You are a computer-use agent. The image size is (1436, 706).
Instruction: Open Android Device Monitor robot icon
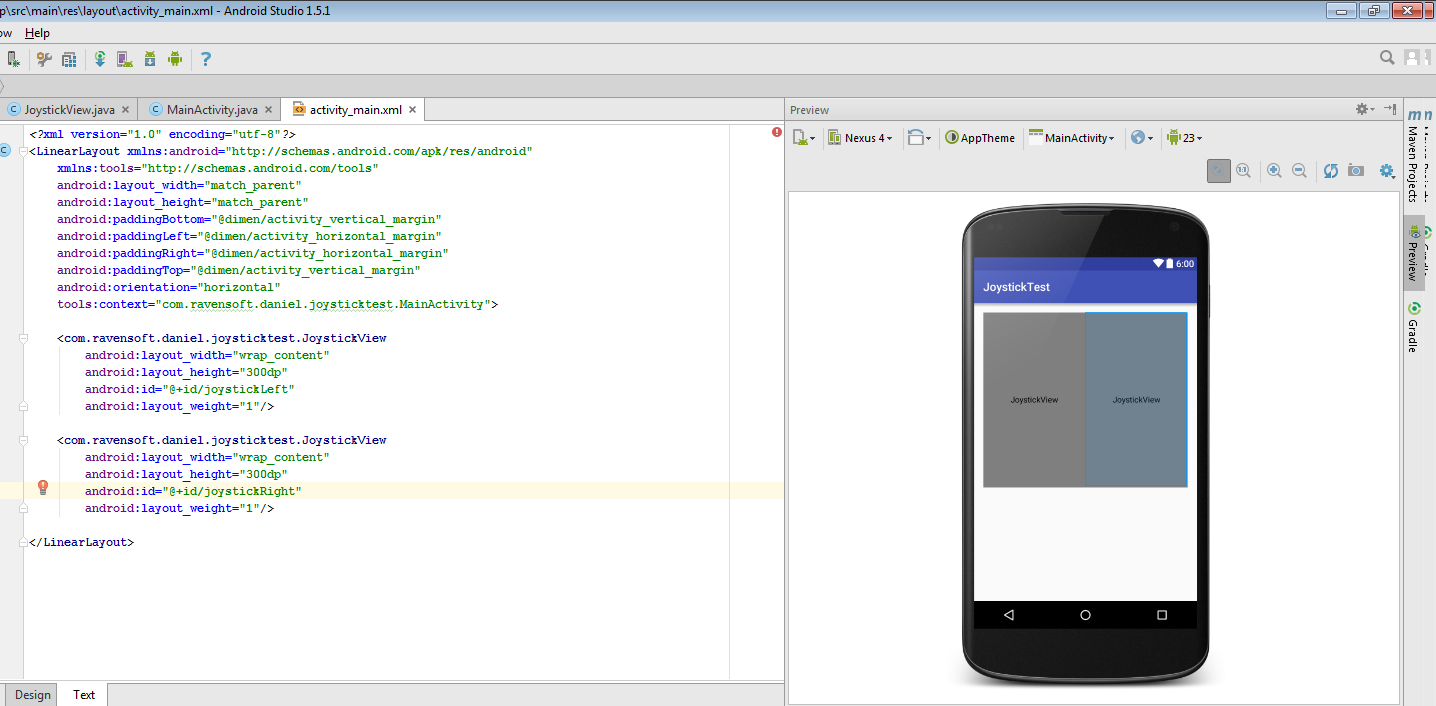174,59
